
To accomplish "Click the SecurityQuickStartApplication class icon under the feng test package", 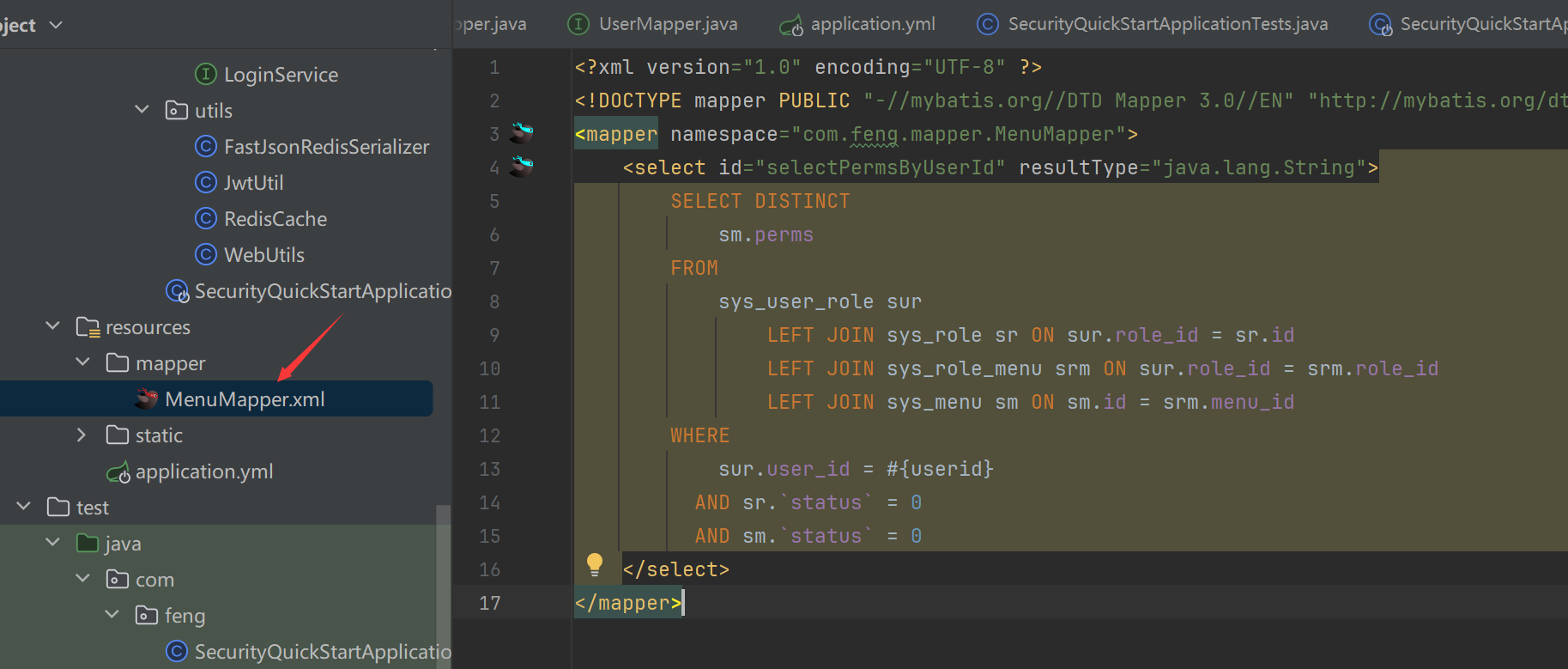I will 177,652.
